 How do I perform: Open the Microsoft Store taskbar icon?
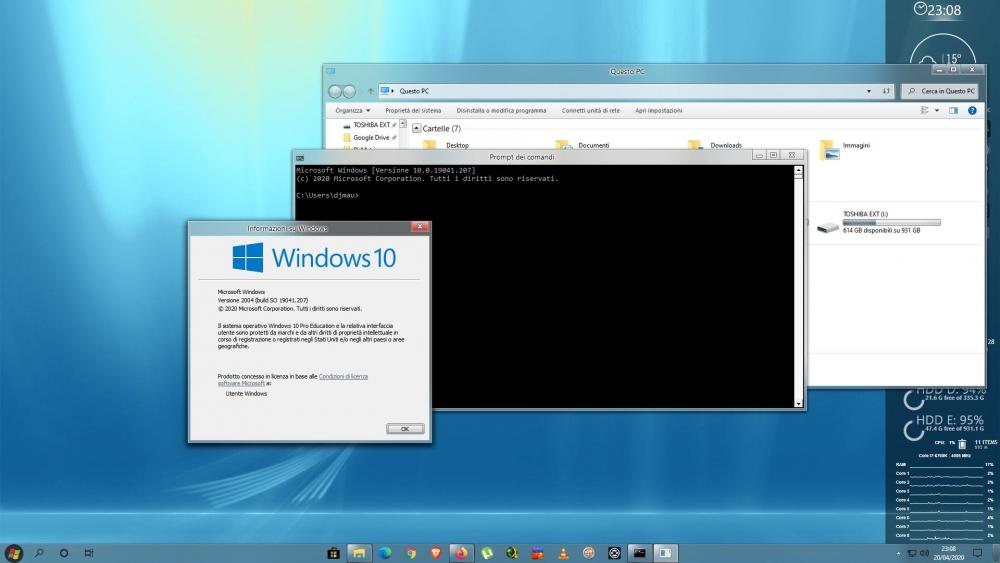point(334,552)
